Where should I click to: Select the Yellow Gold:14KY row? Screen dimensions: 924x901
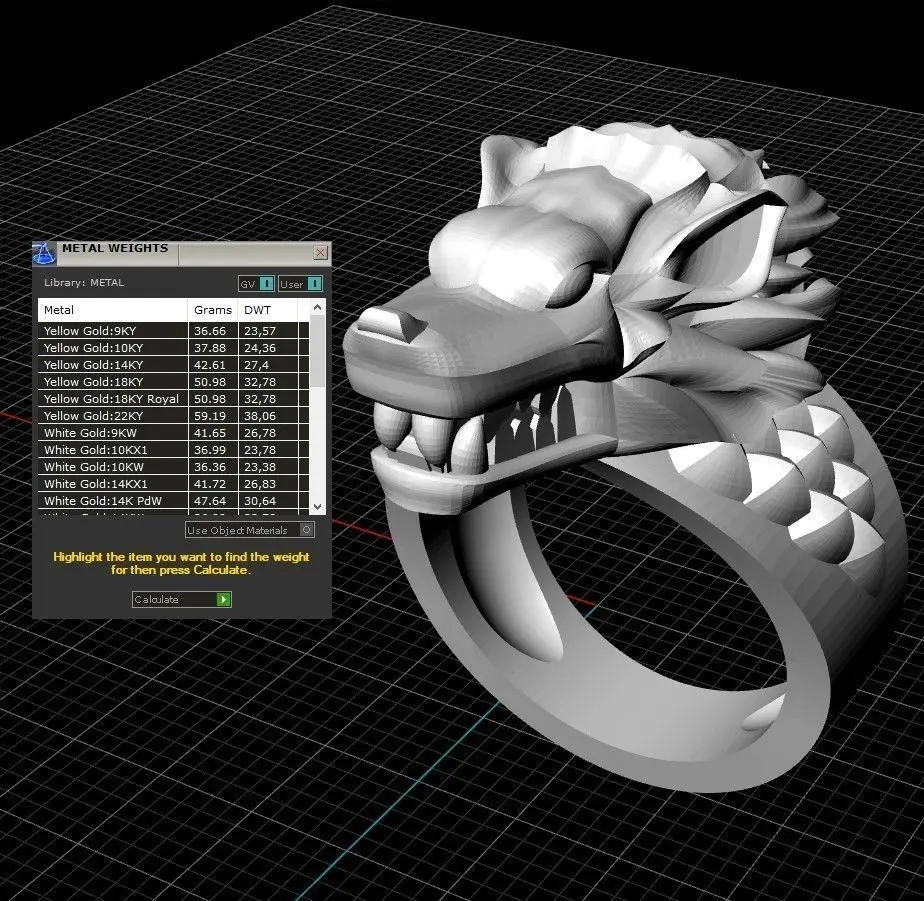pyautogui.click(x=173, y=365)
